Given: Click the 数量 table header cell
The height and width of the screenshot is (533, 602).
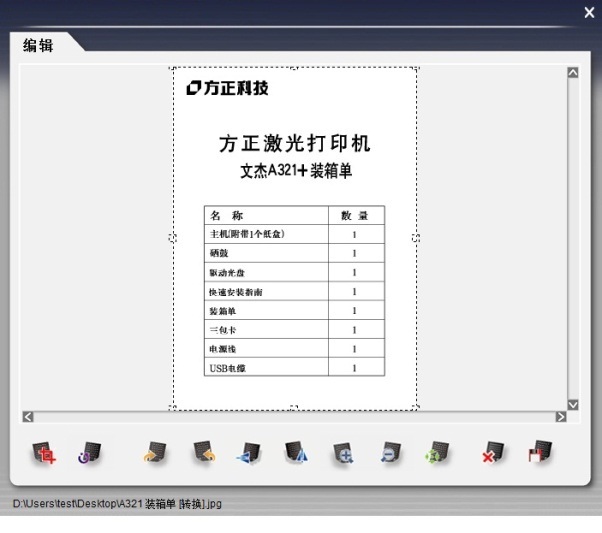Looking at the screenshot, I should (356, 215).
